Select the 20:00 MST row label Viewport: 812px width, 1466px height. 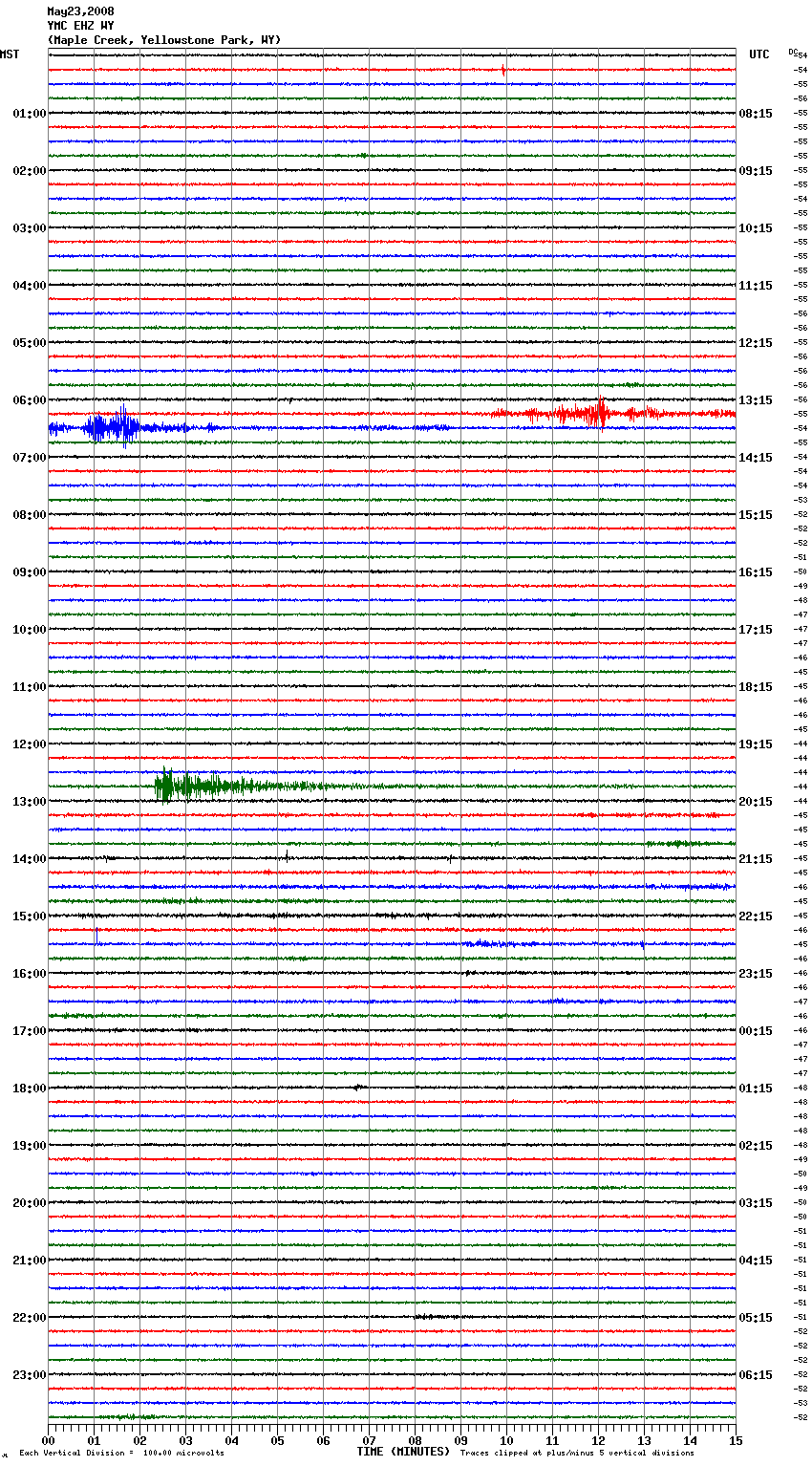(x=30, y=1203)
